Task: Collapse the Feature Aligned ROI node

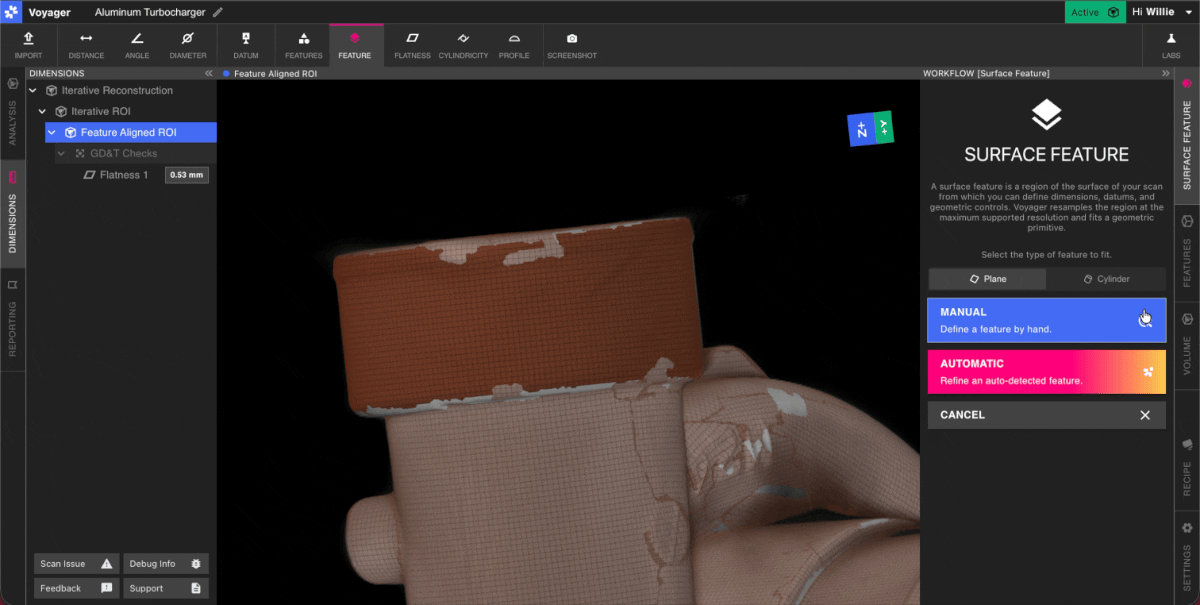Action: point(52,132)
